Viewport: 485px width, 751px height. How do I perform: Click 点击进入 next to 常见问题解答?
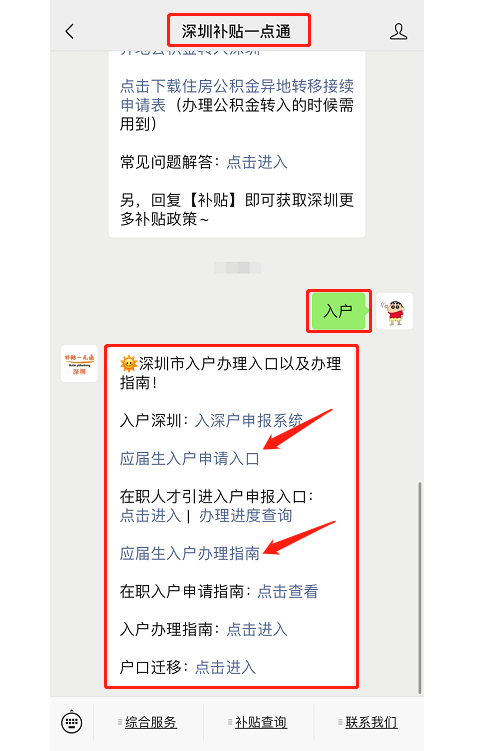pyautogui.click(x=257, y=162)
